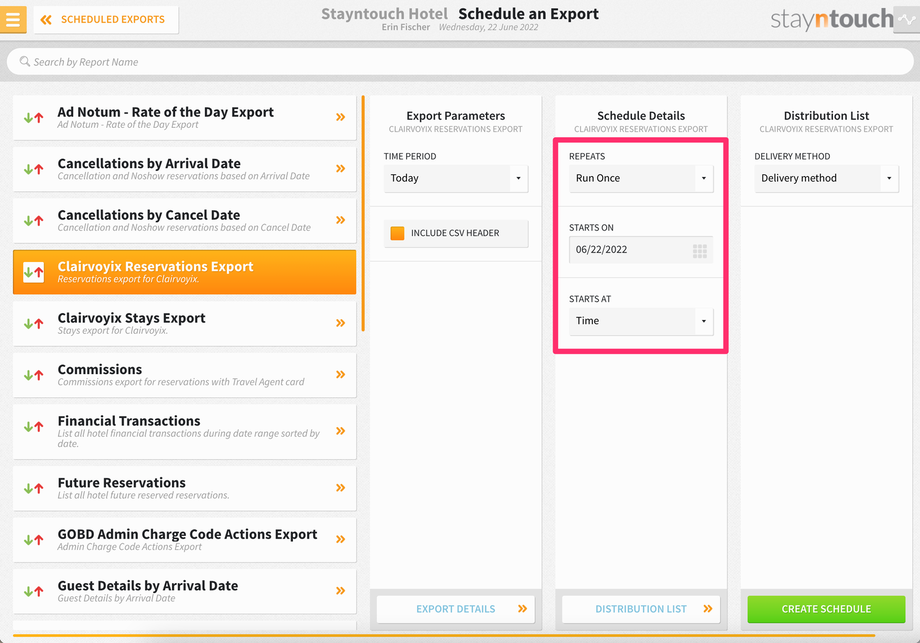The width and height of the screenshot is (920, 643).
Task: Open chevron for GOBD Admin Charge Code Actions
Action: pyautogui.click(x=340, y=539)
